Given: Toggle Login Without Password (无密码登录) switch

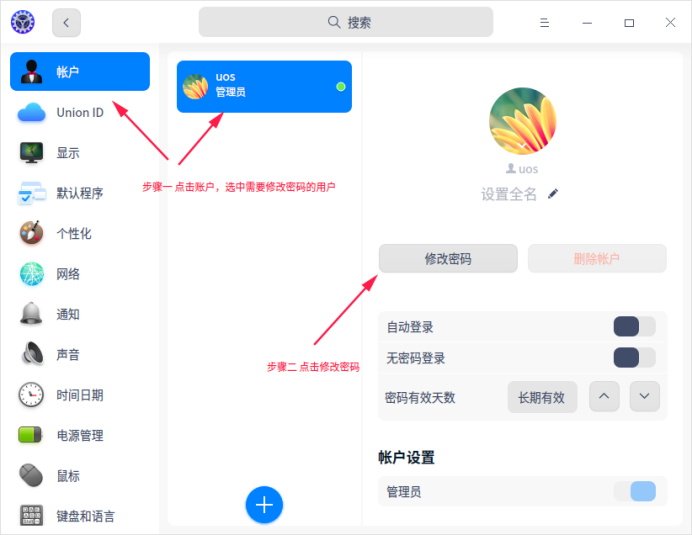Looking at the screenshot, I should pyautogui.click(x=634, y=358).
